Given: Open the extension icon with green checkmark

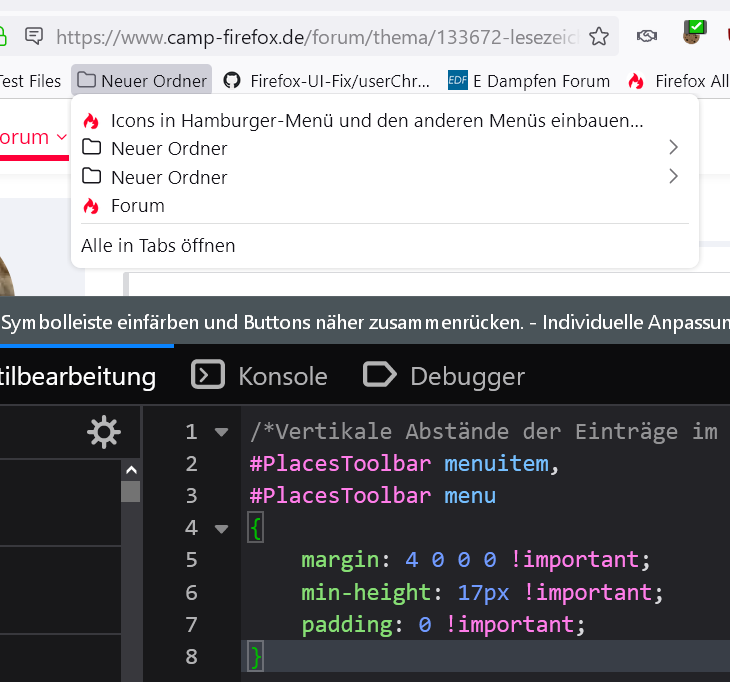Looking at the screenshot, I should click(x=695, y=33).
